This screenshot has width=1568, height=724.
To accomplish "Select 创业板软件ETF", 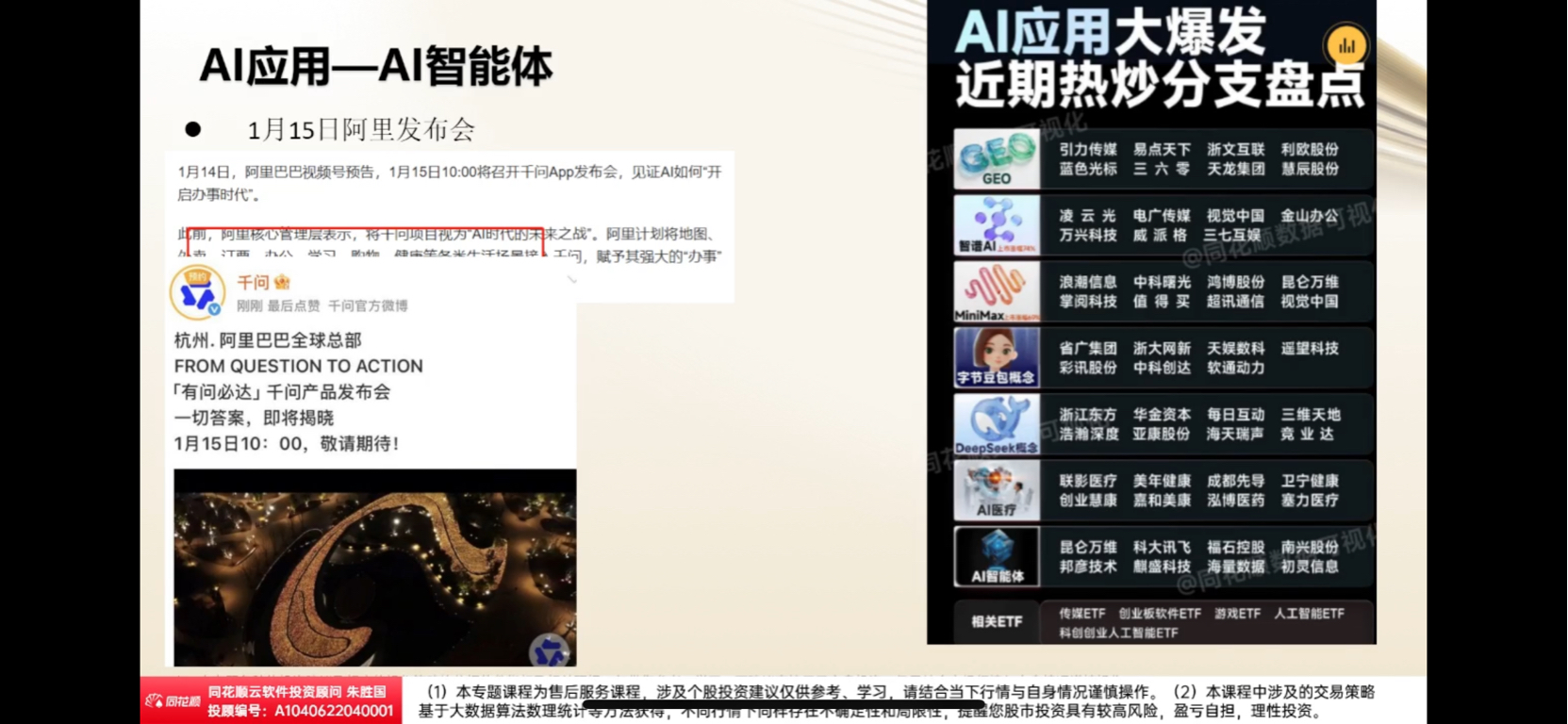I will click(x=1160, y=614).
